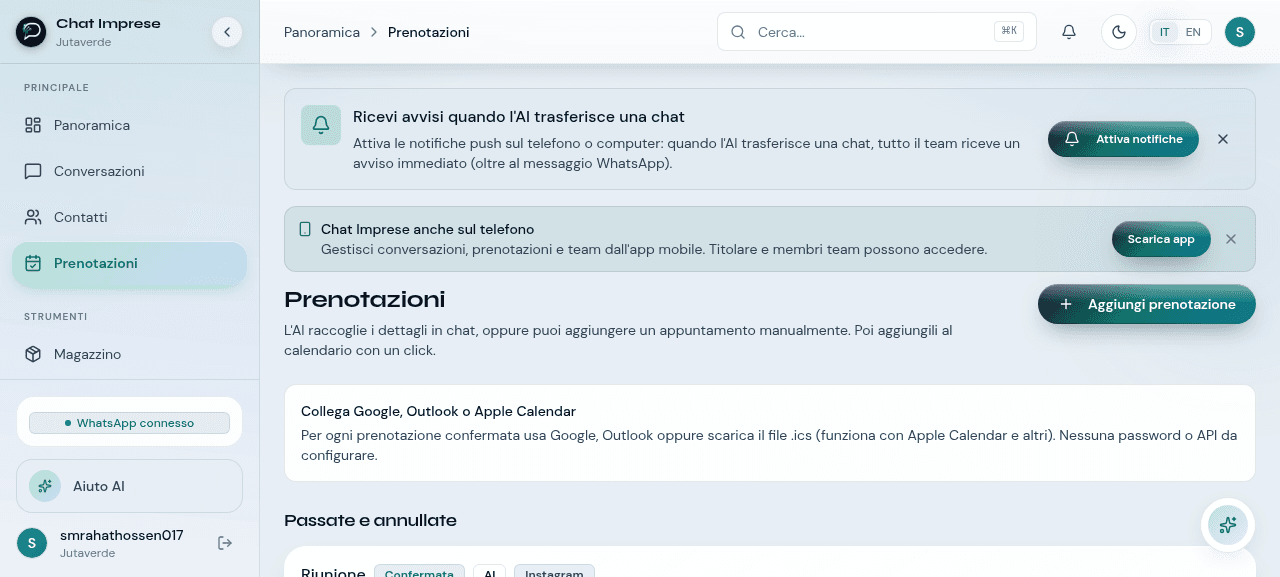Open Magazzino in the sidebar
1280x577 pixels.
click(x=129, y=354)
